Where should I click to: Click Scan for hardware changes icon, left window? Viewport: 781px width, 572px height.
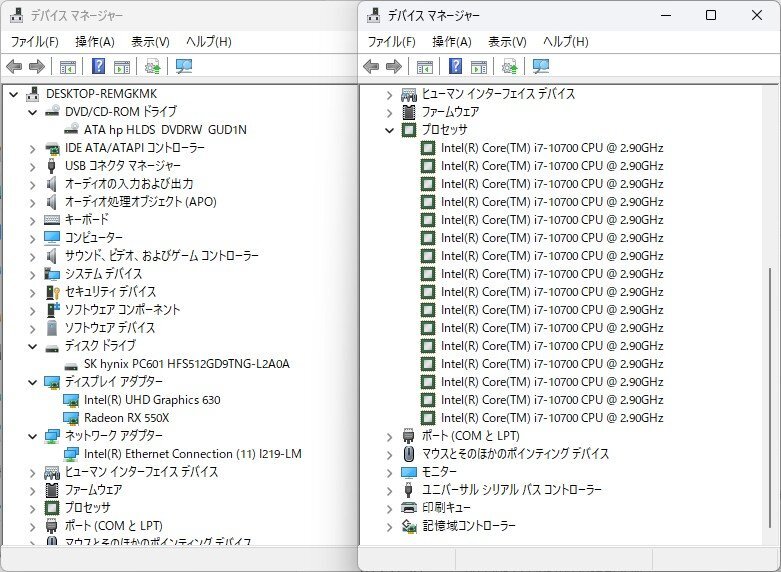(x=184, y=66)
